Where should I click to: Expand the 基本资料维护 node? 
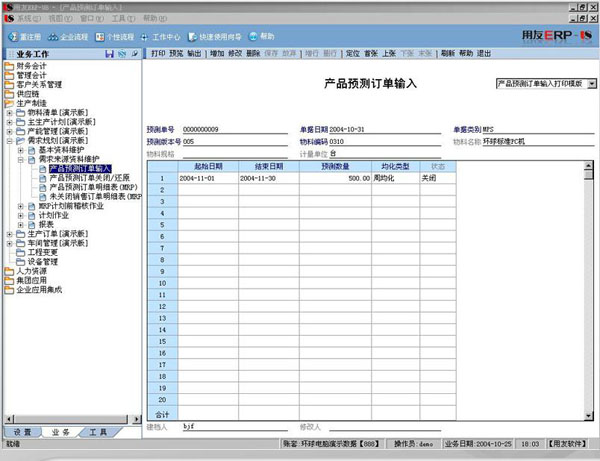coord(21,150)
